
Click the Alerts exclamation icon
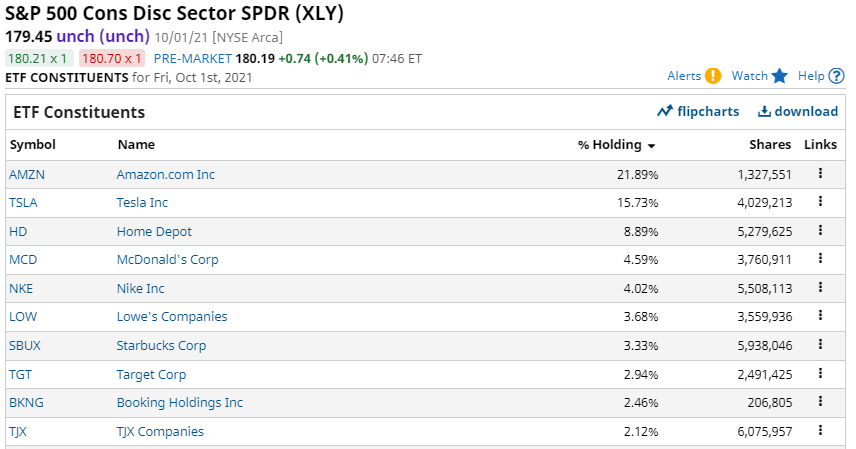(712, 76)
